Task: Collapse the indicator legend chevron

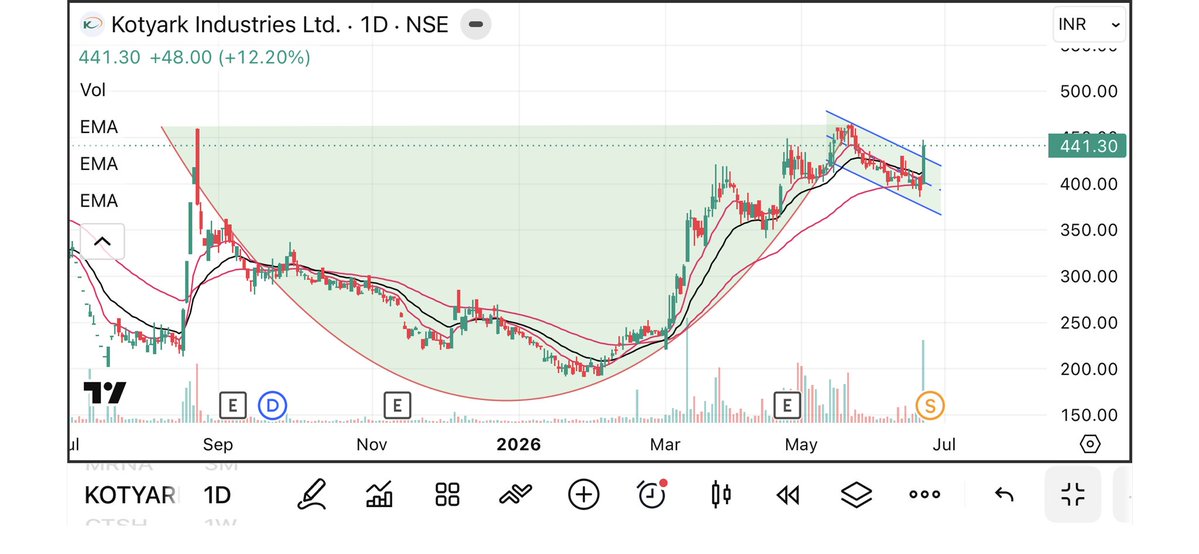Action: 102,242
